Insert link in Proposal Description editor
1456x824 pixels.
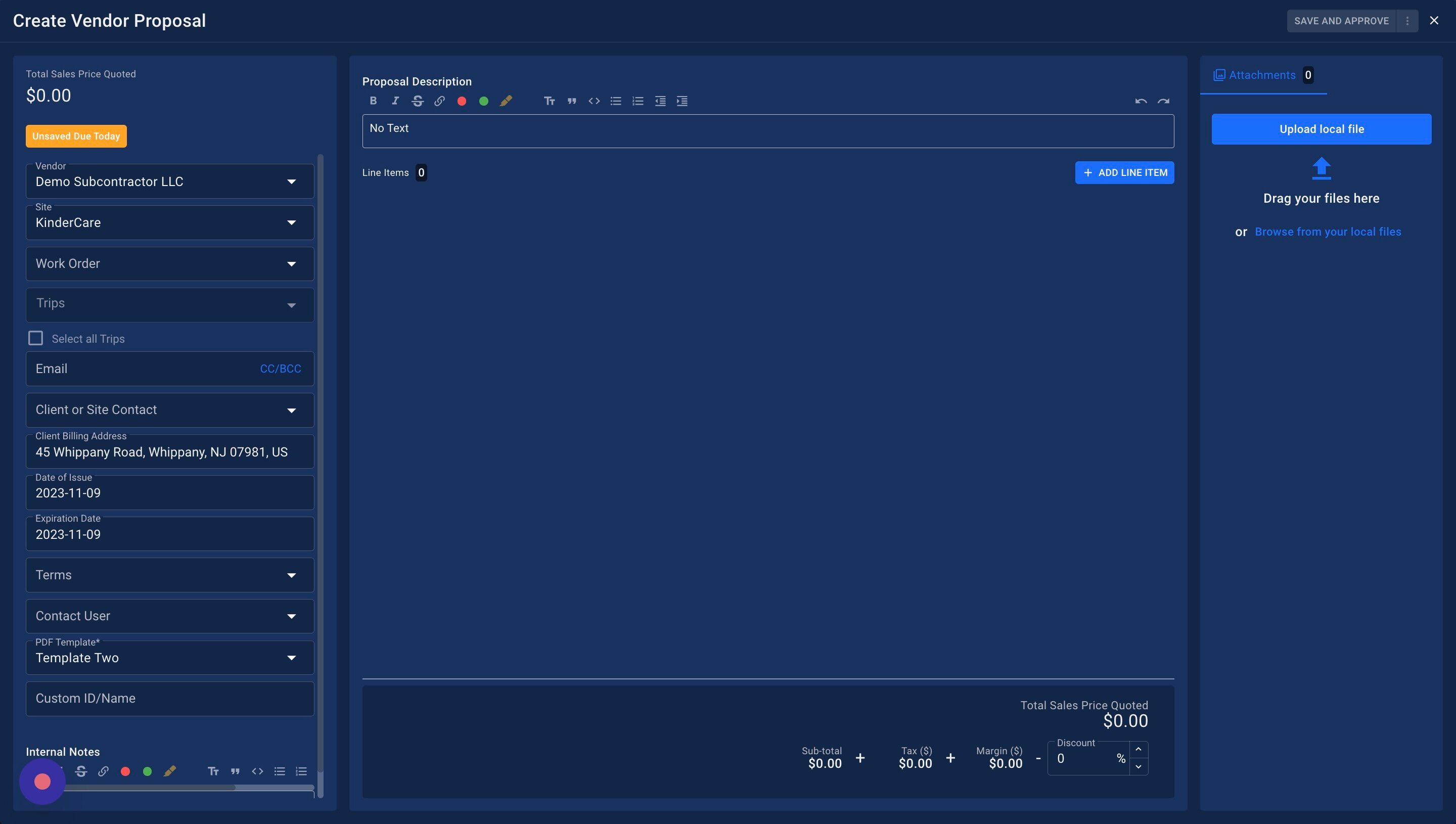click(x=440, y=101)
